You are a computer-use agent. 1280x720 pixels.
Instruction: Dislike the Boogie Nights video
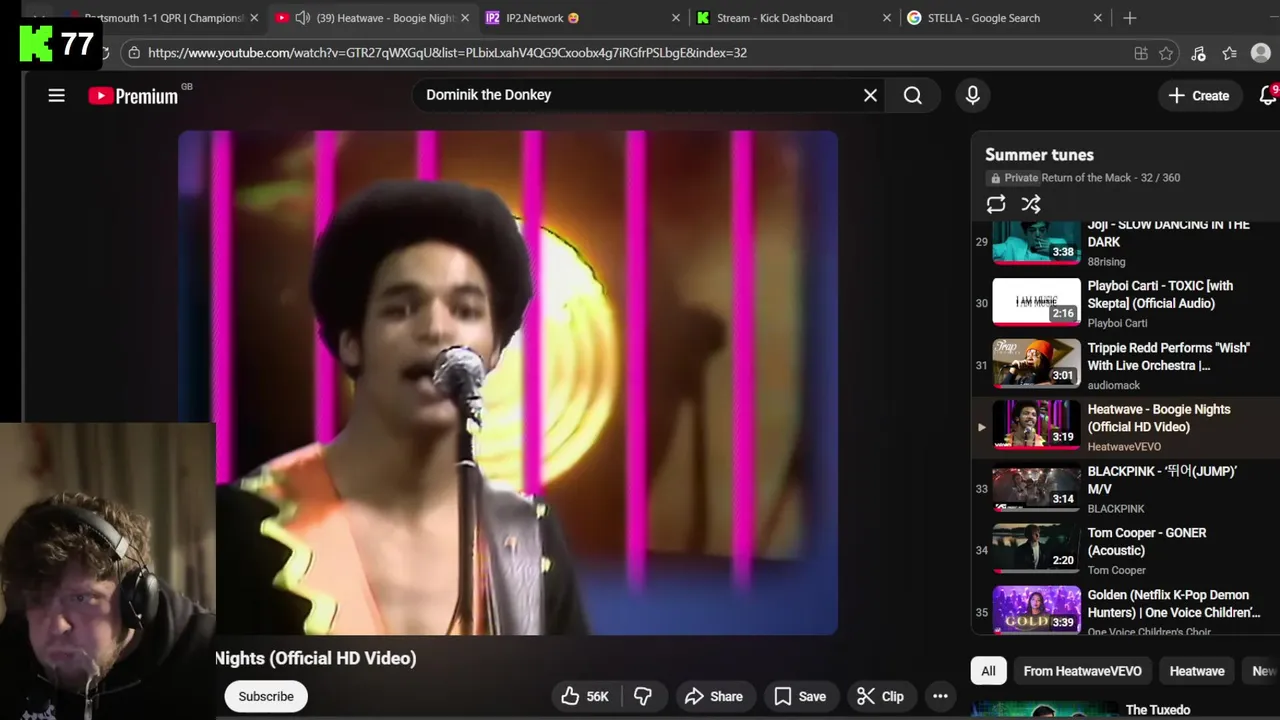point(643,696)
